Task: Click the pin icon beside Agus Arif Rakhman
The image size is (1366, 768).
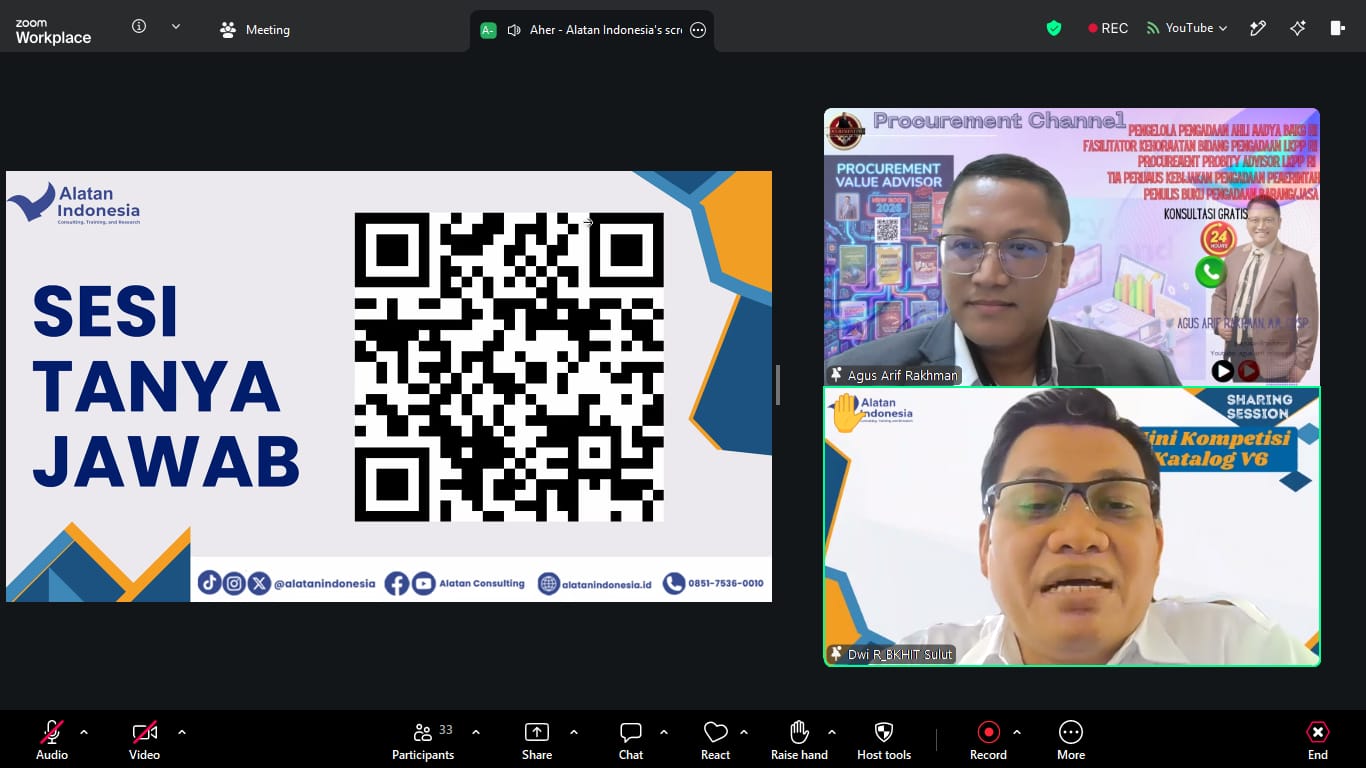Action: (x=836, y=376)
